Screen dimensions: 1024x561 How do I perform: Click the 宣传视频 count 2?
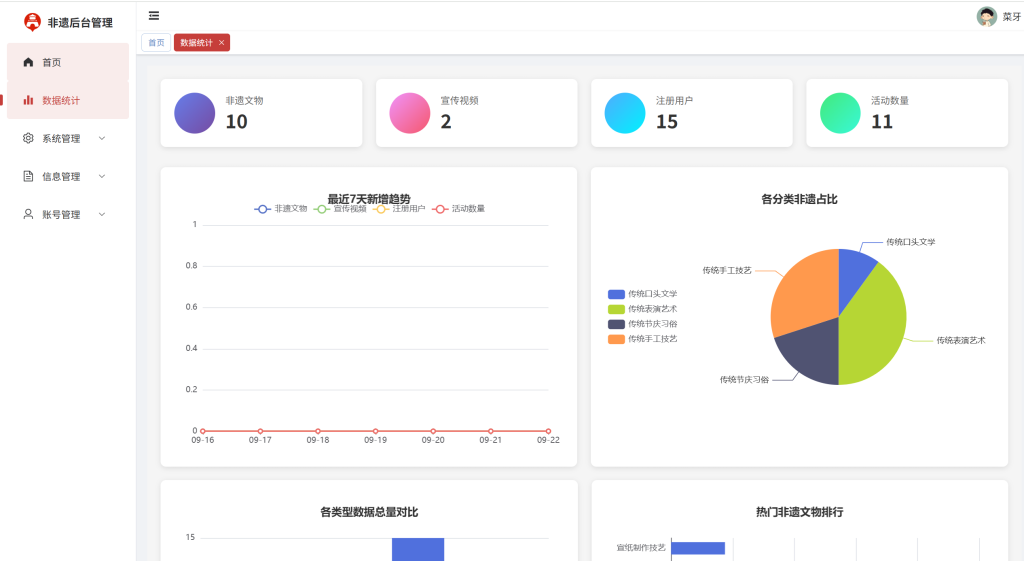click(x=446, y=121)
